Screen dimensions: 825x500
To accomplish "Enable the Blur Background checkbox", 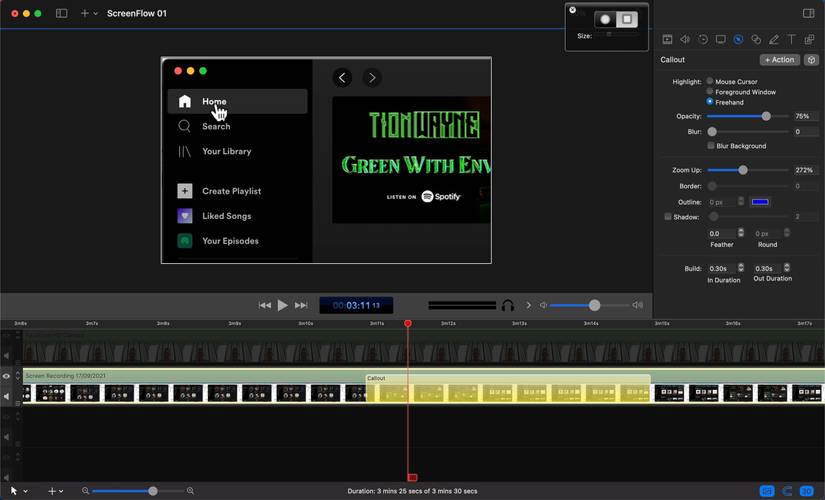I will (711, 145).
